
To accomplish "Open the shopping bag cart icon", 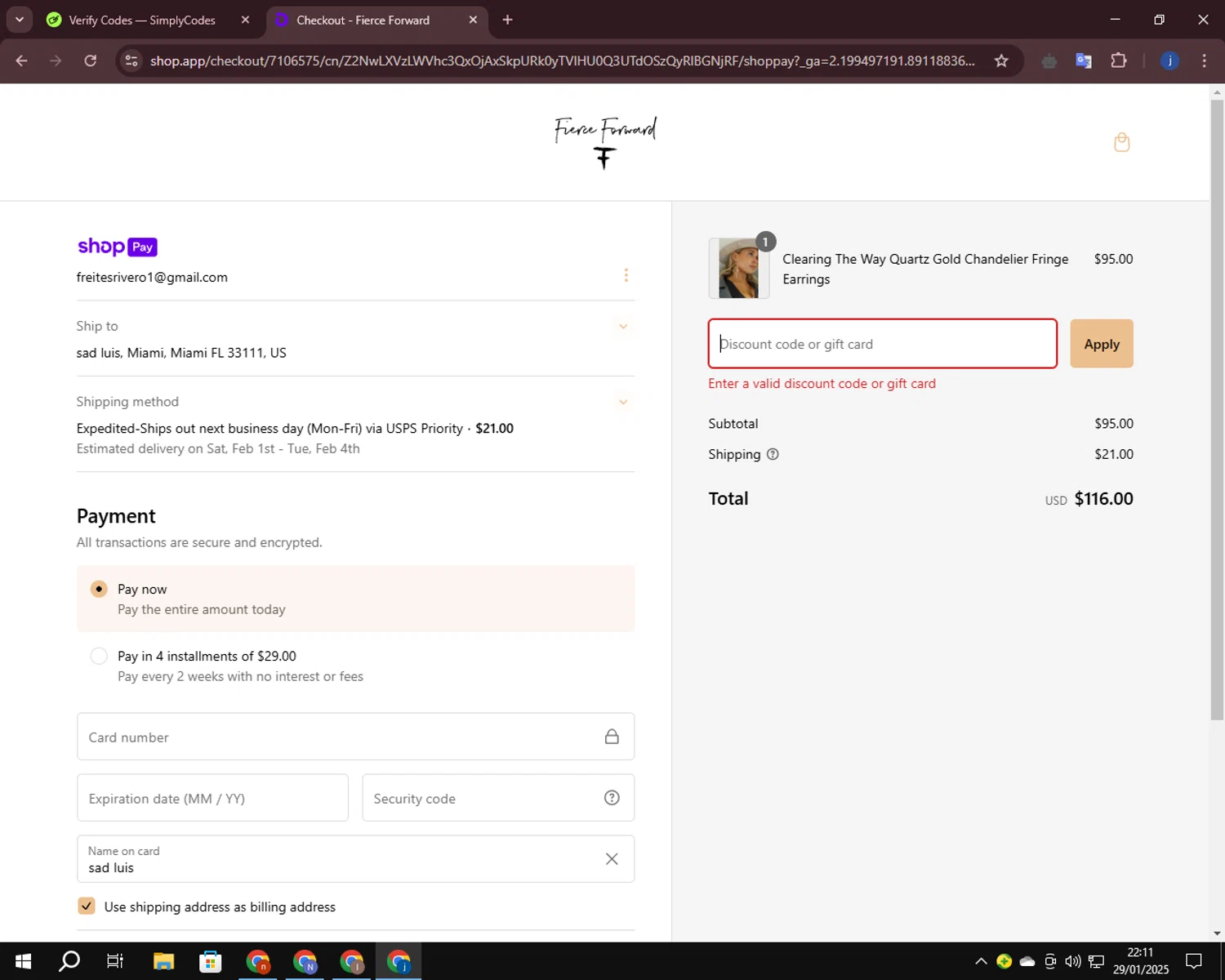I will click(1121, 142).
